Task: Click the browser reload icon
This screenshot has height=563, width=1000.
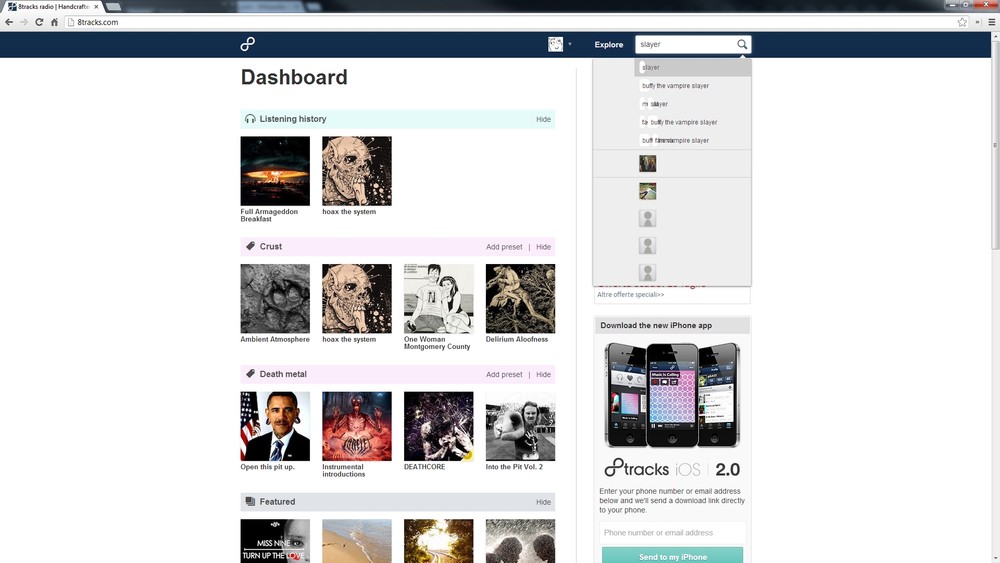Action: coord(39,22)
